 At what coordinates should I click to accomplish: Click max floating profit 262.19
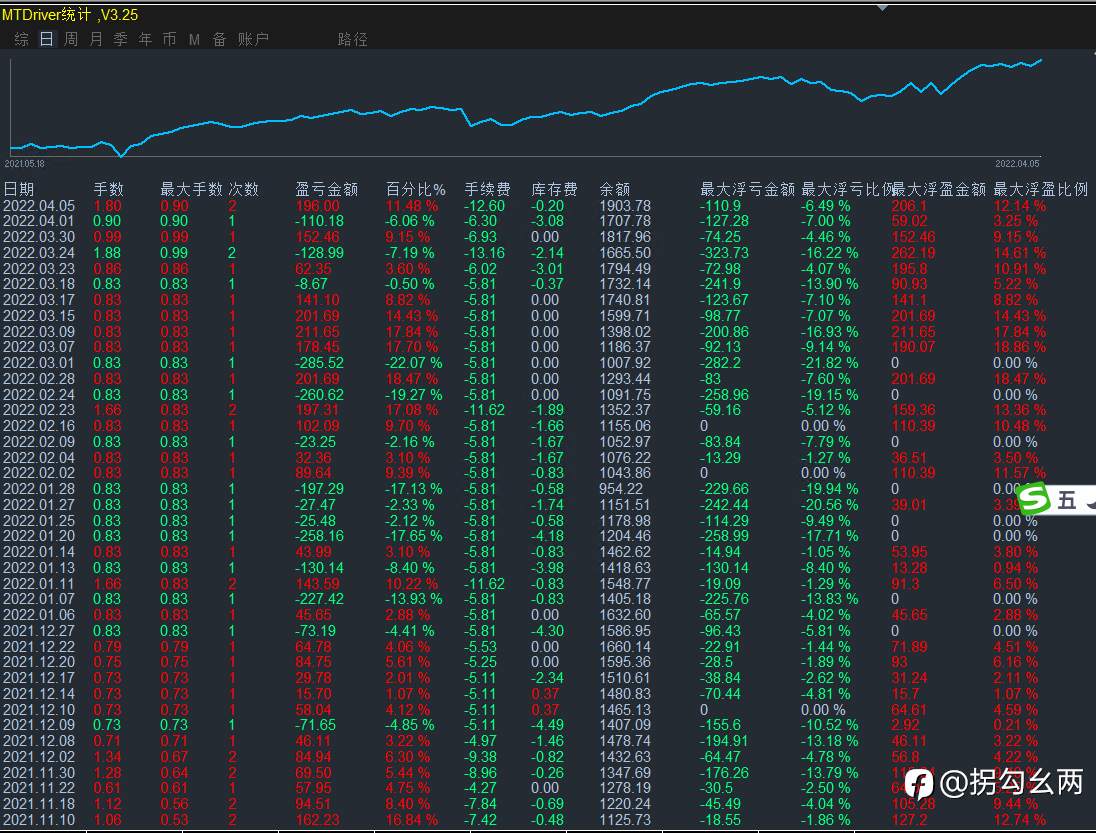click(x=914, y=252)
